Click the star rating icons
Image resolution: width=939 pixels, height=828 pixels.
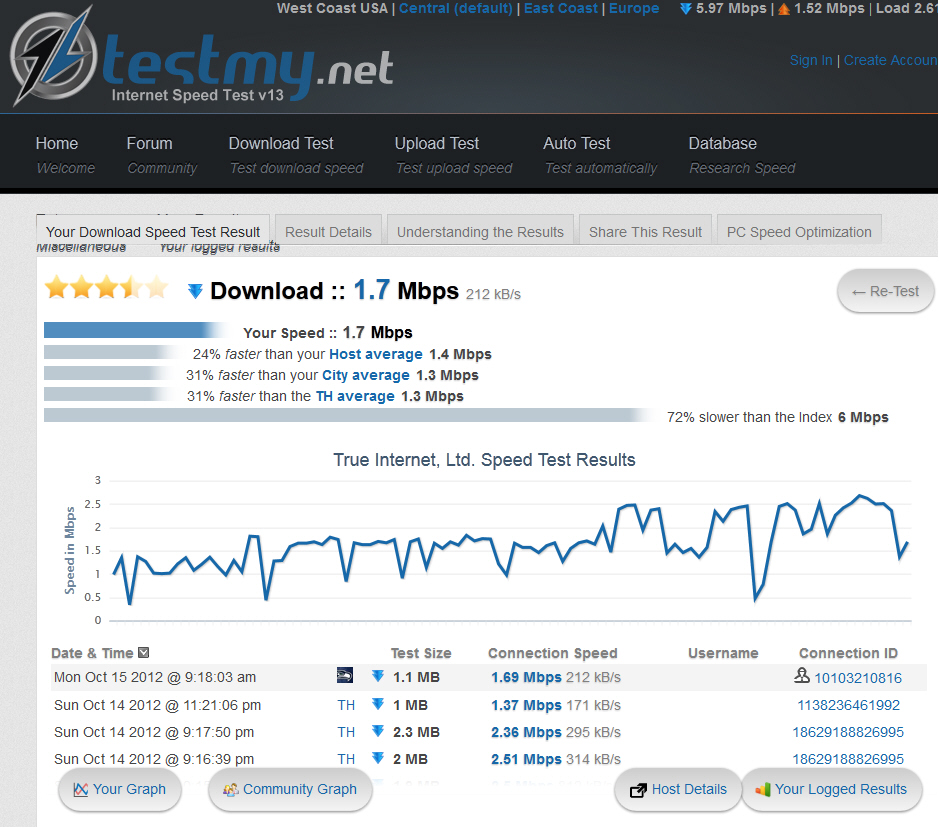tap(107, 288)
